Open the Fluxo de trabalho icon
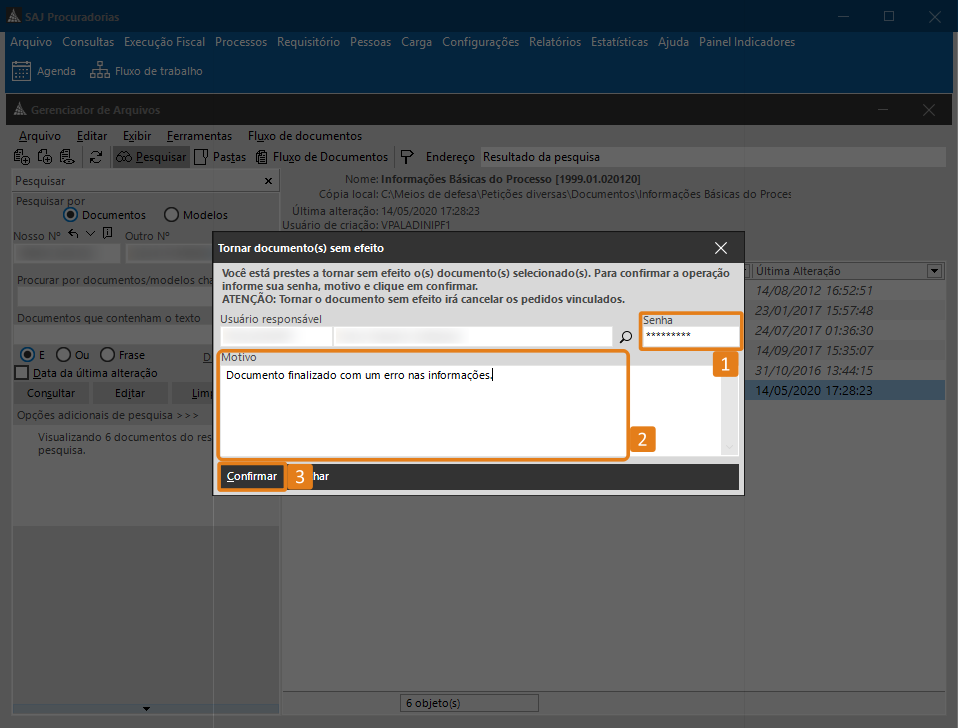The height and width of the screenshot is (728, 958). [99, 71]
